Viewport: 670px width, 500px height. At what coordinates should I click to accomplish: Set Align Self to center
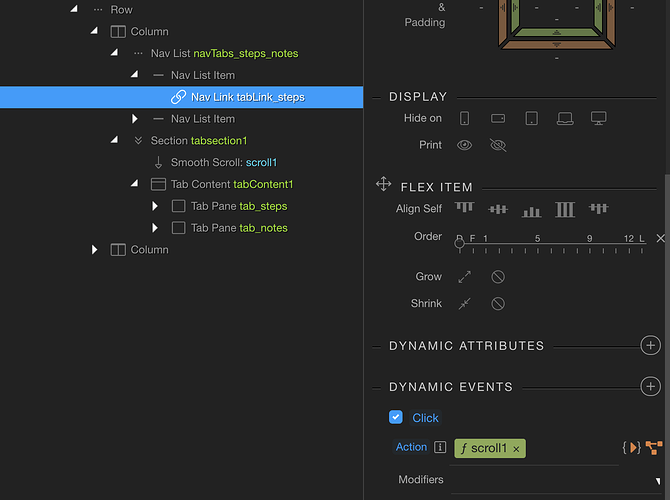pyautogui.click(x=498, y=209)
